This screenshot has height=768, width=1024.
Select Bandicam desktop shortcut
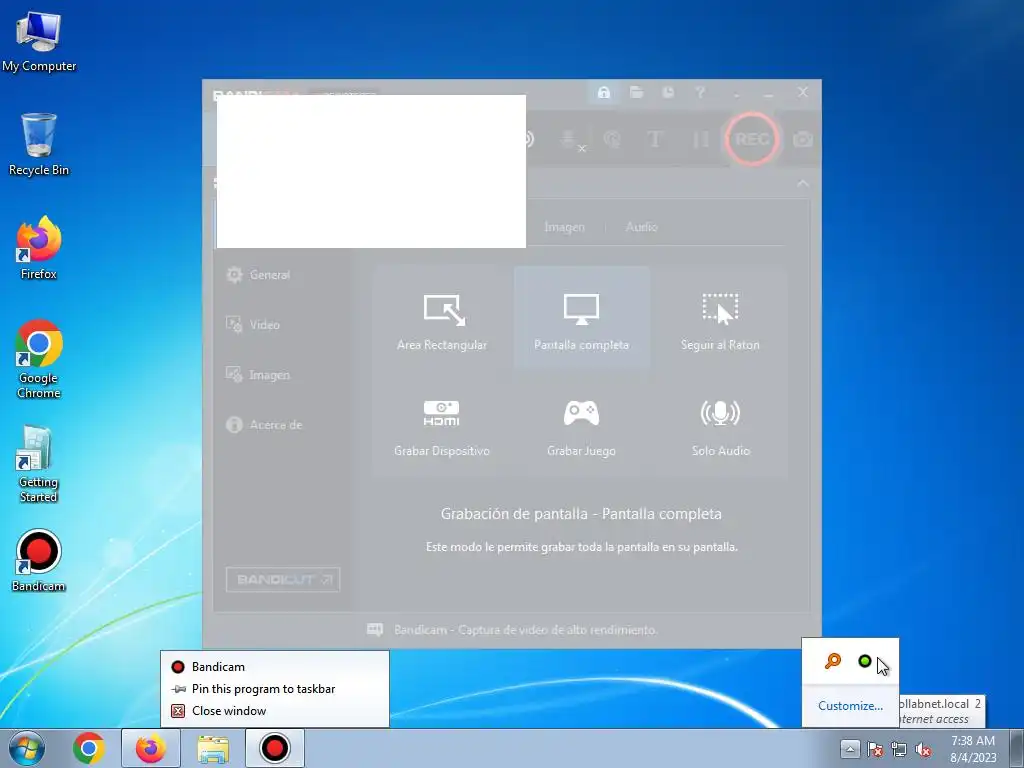[x=39, y=560]
